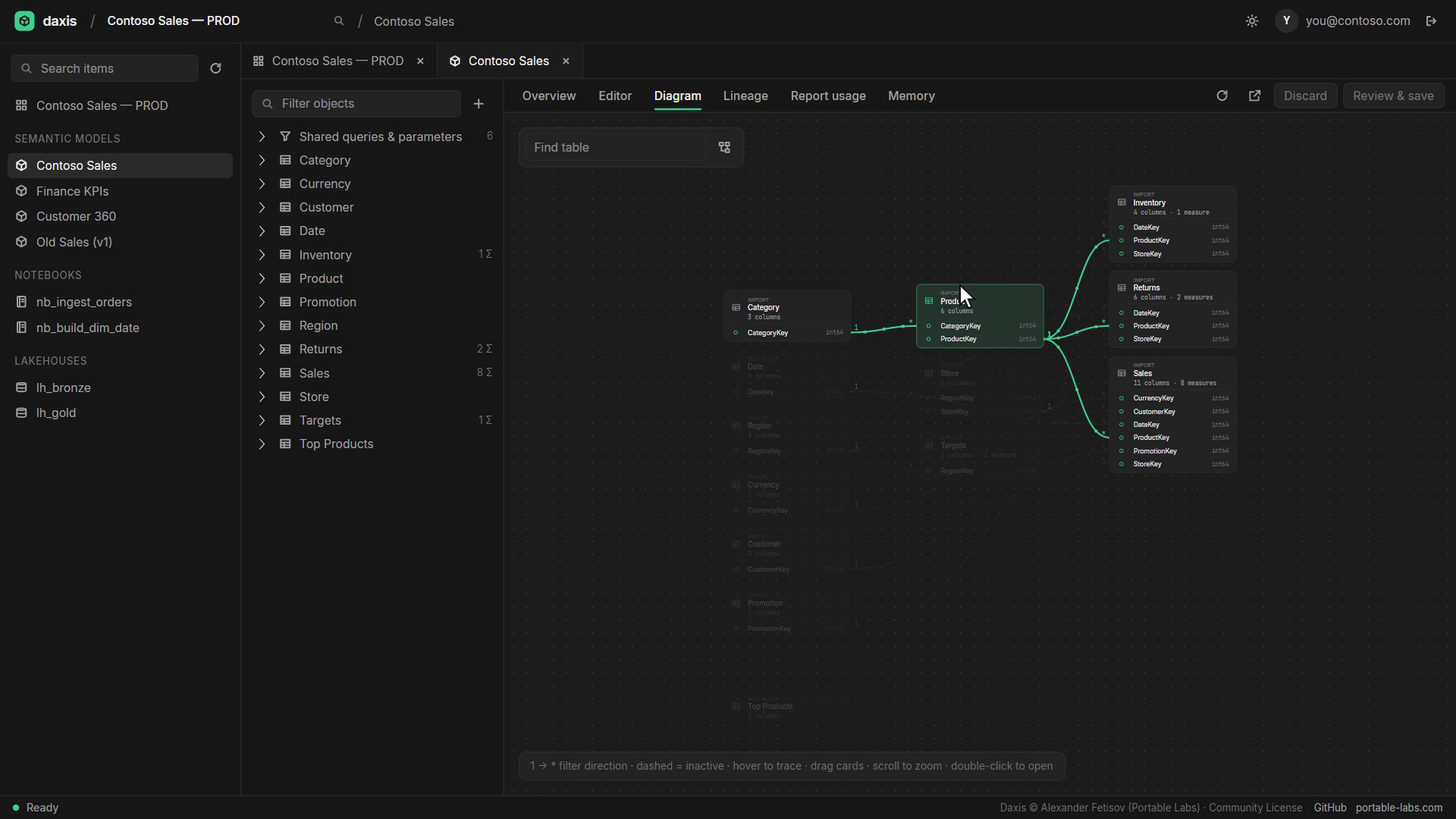The width and height of the screenshot is (1456, 819).
Task: Open Old Sales (v1) semantic model
Action: 120,242
